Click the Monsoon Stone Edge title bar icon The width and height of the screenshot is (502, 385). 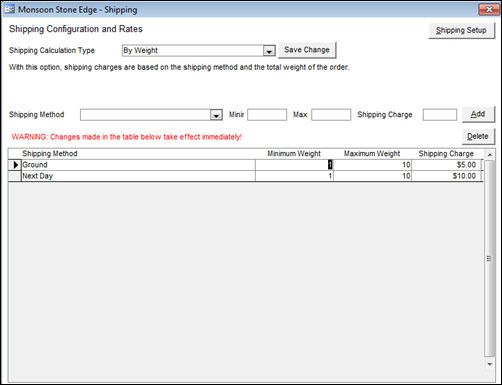coord(9,9)
